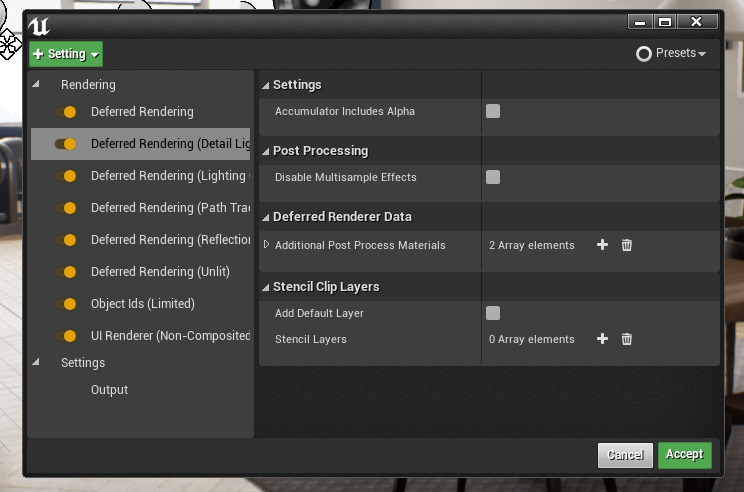Collapse the Deferred Renderer Data section
This screenshot has height=492, width=744.
tap(266, 217)
